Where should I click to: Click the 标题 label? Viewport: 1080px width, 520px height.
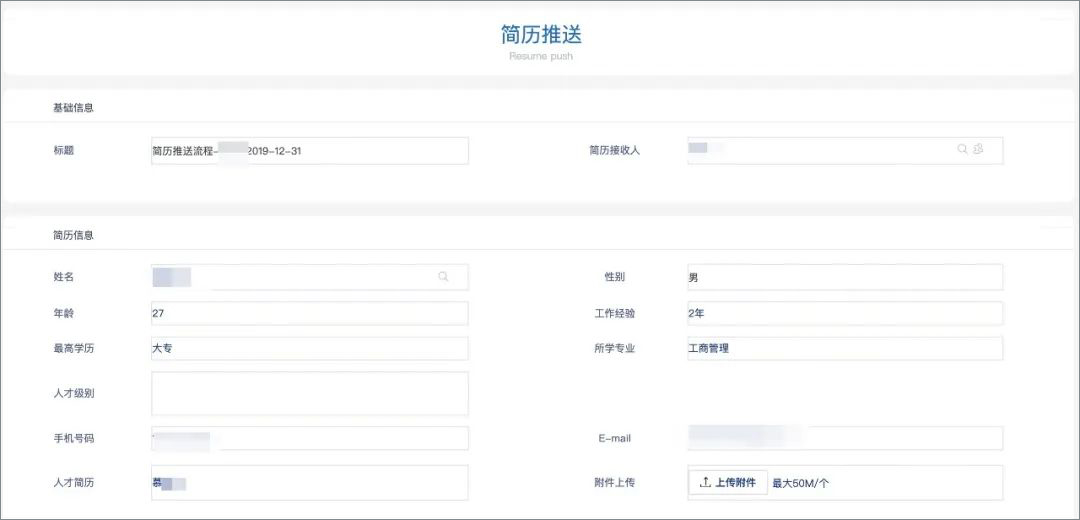(63, 150)
